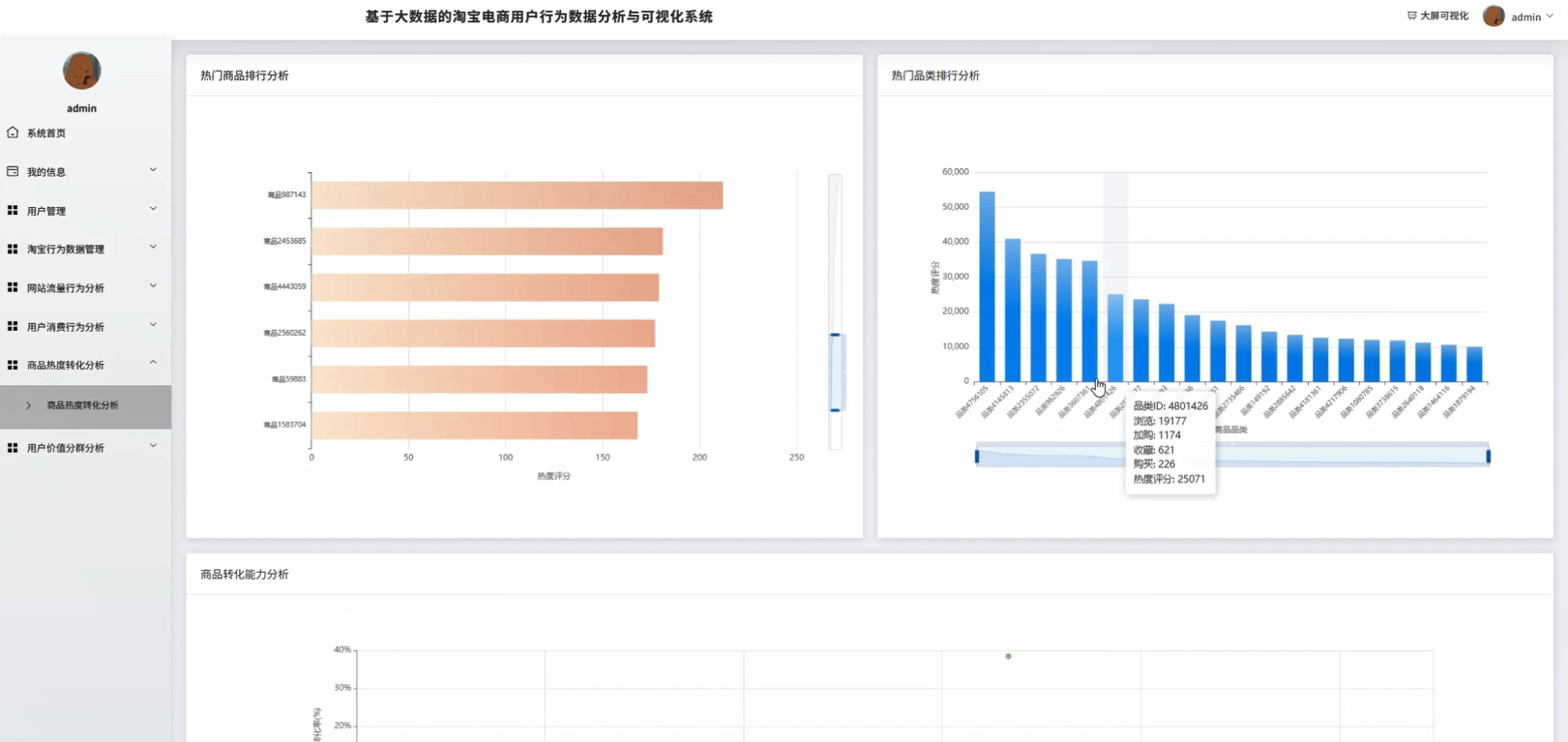
Task: Click the bottom handle of product chart vertical slider
Action: (835, 410)
